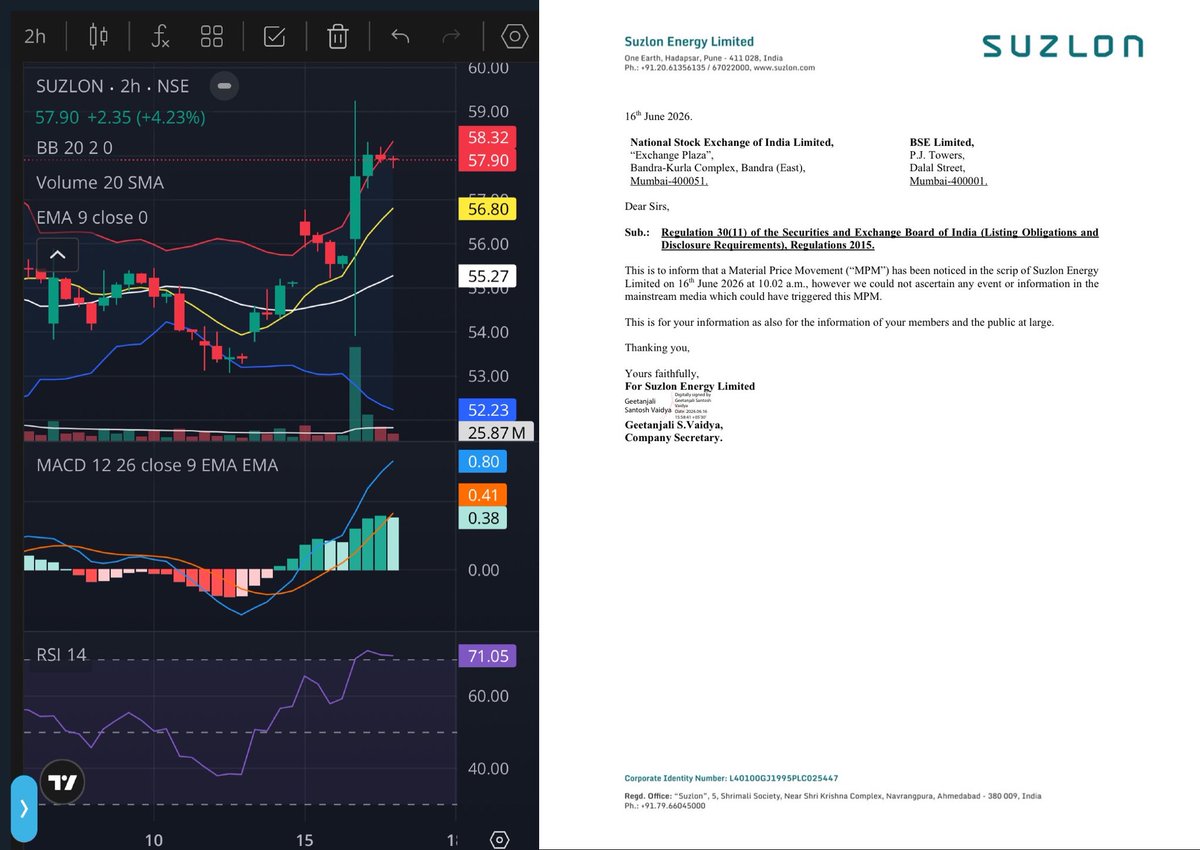Screen dimensions: 1200x850
Task: Click the 0.38 histogram value label
Action: 482,517
